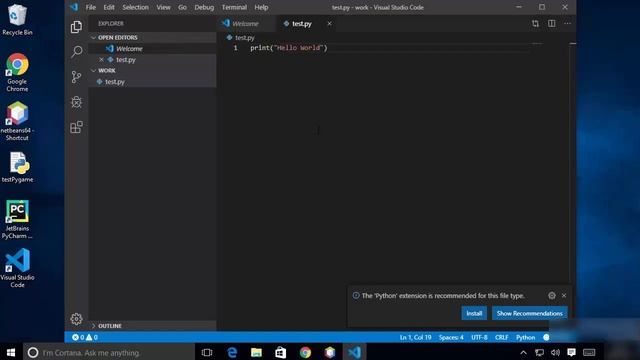The image size is (640, 360).
Task: Click the errors and warnings status indicator
Action: point(85,337)
